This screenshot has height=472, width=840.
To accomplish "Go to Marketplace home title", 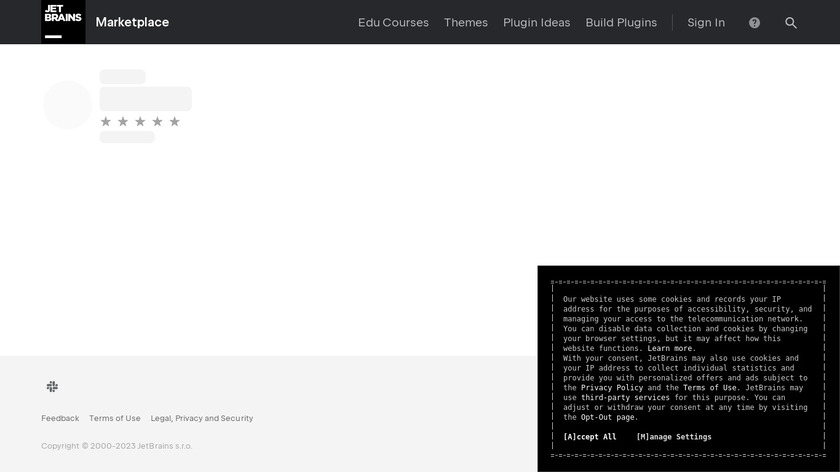I will (132, 22).
